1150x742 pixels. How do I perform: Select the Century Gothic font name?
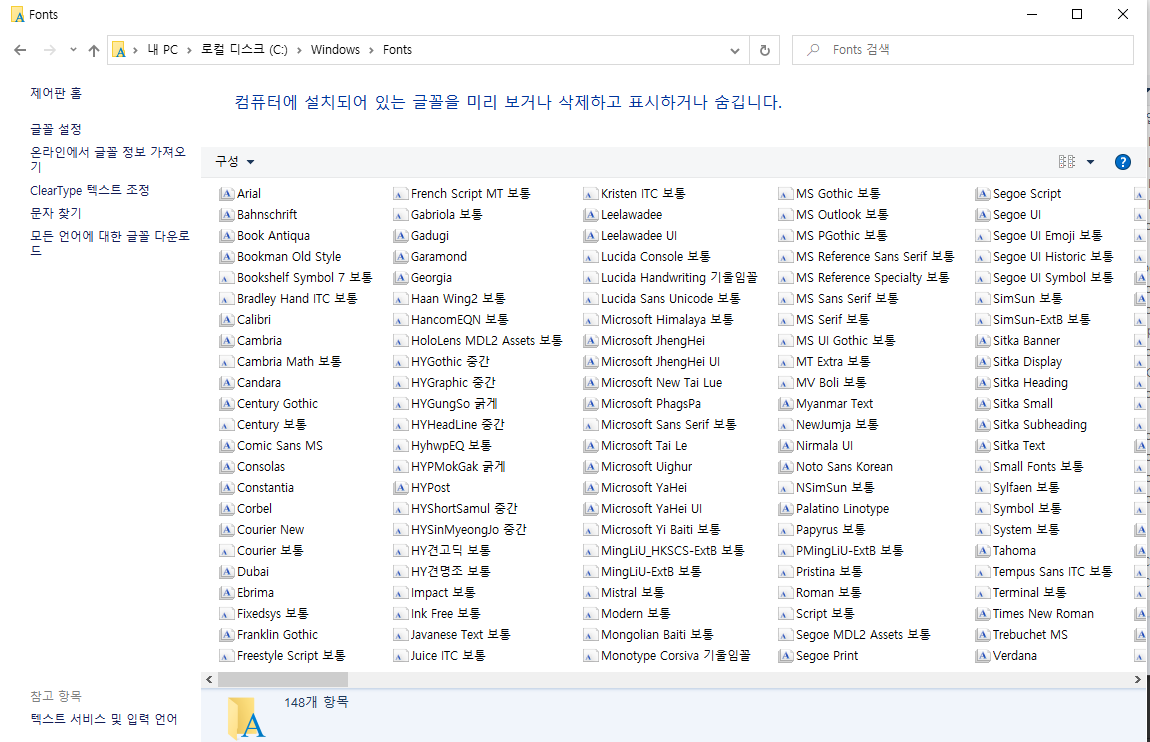tap(277, 404)
